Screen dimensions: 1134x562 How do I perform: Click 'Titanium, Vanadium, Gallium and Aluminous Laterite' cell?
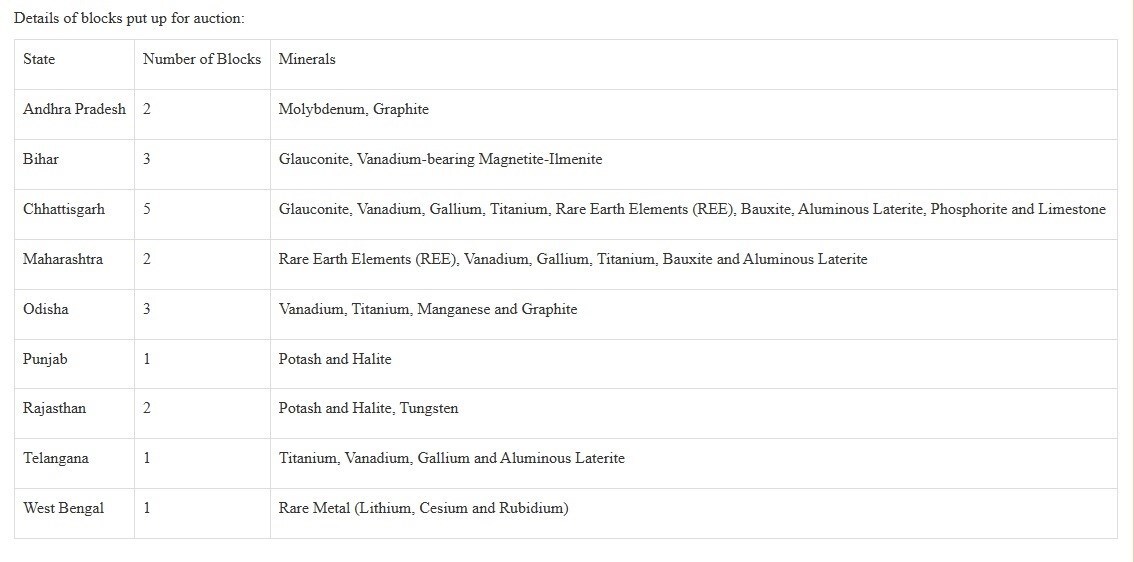tap(694, 463)
